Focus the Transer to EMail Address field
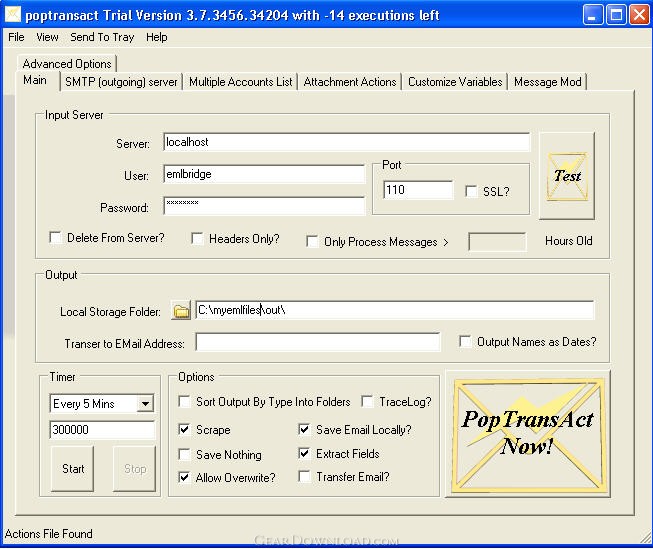 pos(318,342)
